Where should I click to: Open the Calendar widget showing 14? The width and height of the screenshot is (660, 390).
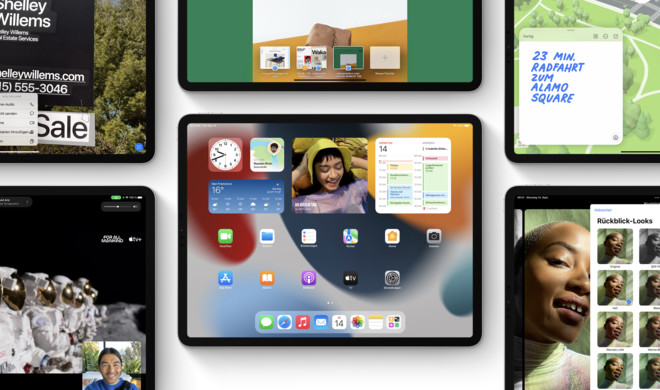[x=413, y=175]
